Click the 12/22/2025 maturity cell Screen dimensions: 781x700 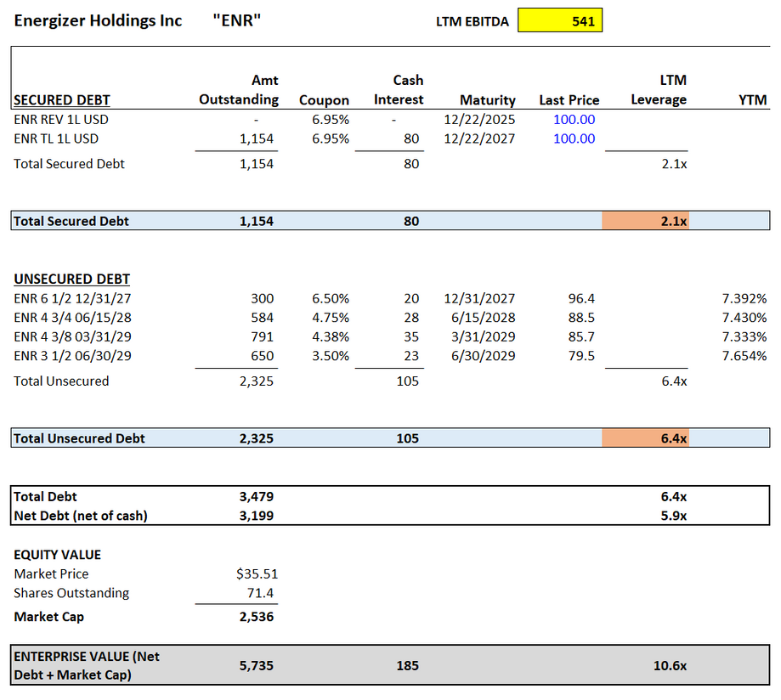coord(479,120)
